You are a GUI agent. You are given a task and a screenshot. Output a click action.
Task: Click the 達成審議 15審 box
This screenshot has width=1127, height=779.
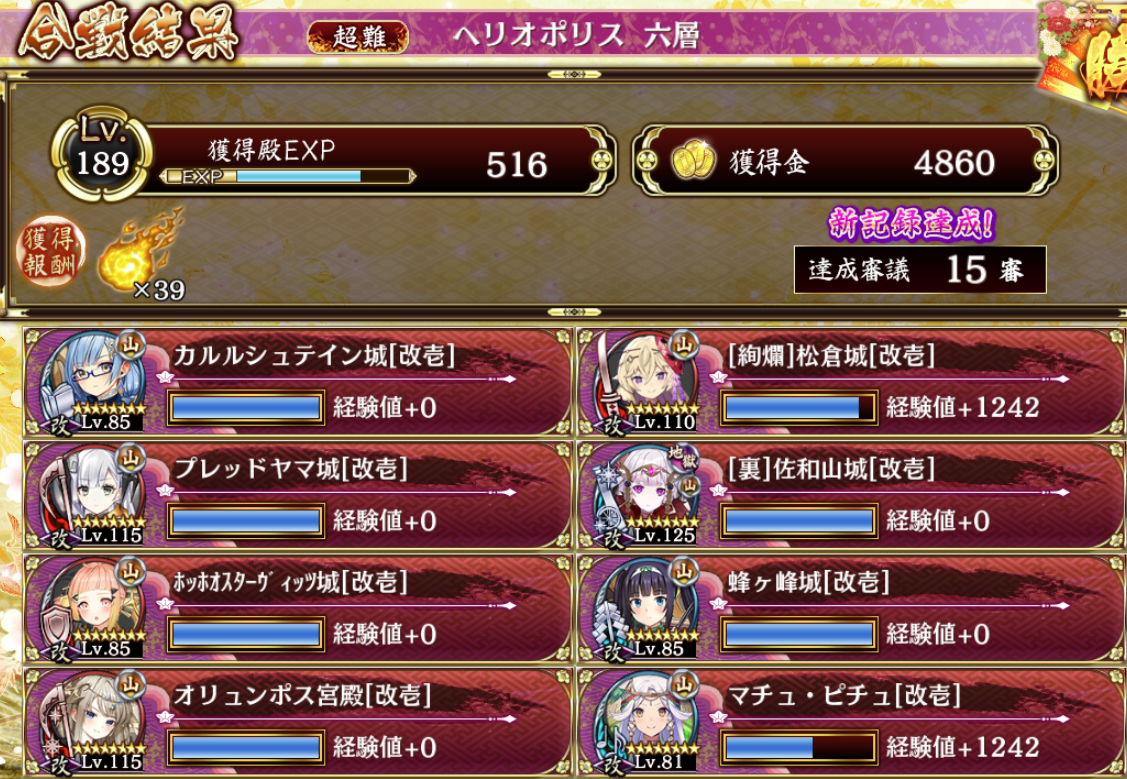point(920,269)
